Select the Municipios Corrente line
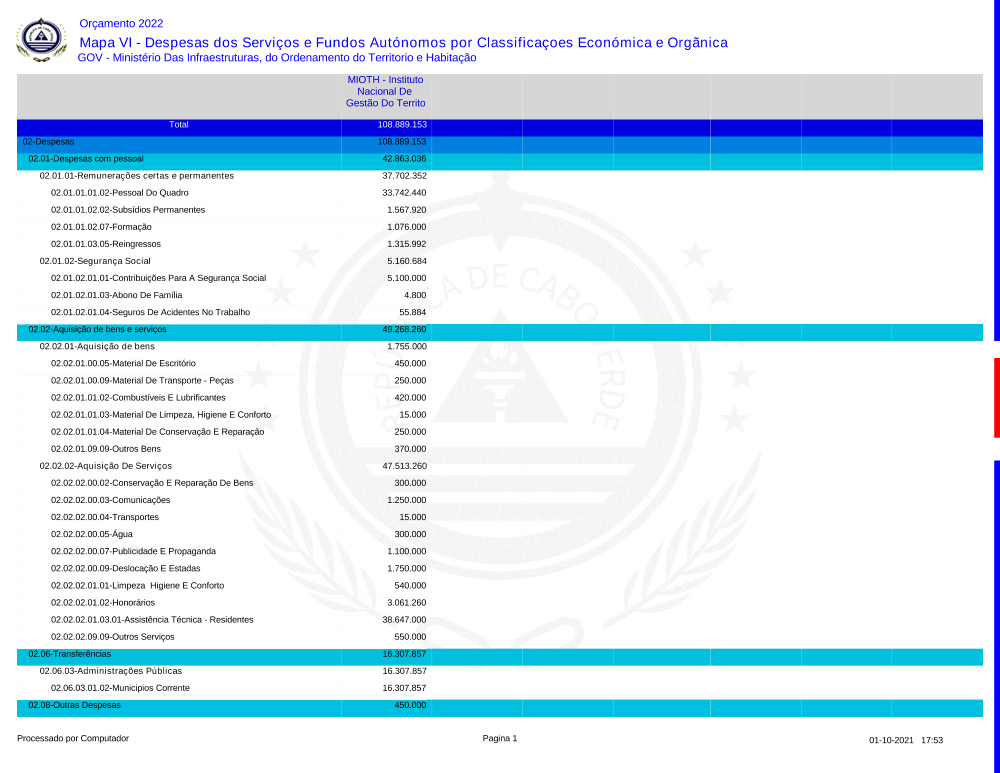 pyautogui.click(x=120, y=688)
